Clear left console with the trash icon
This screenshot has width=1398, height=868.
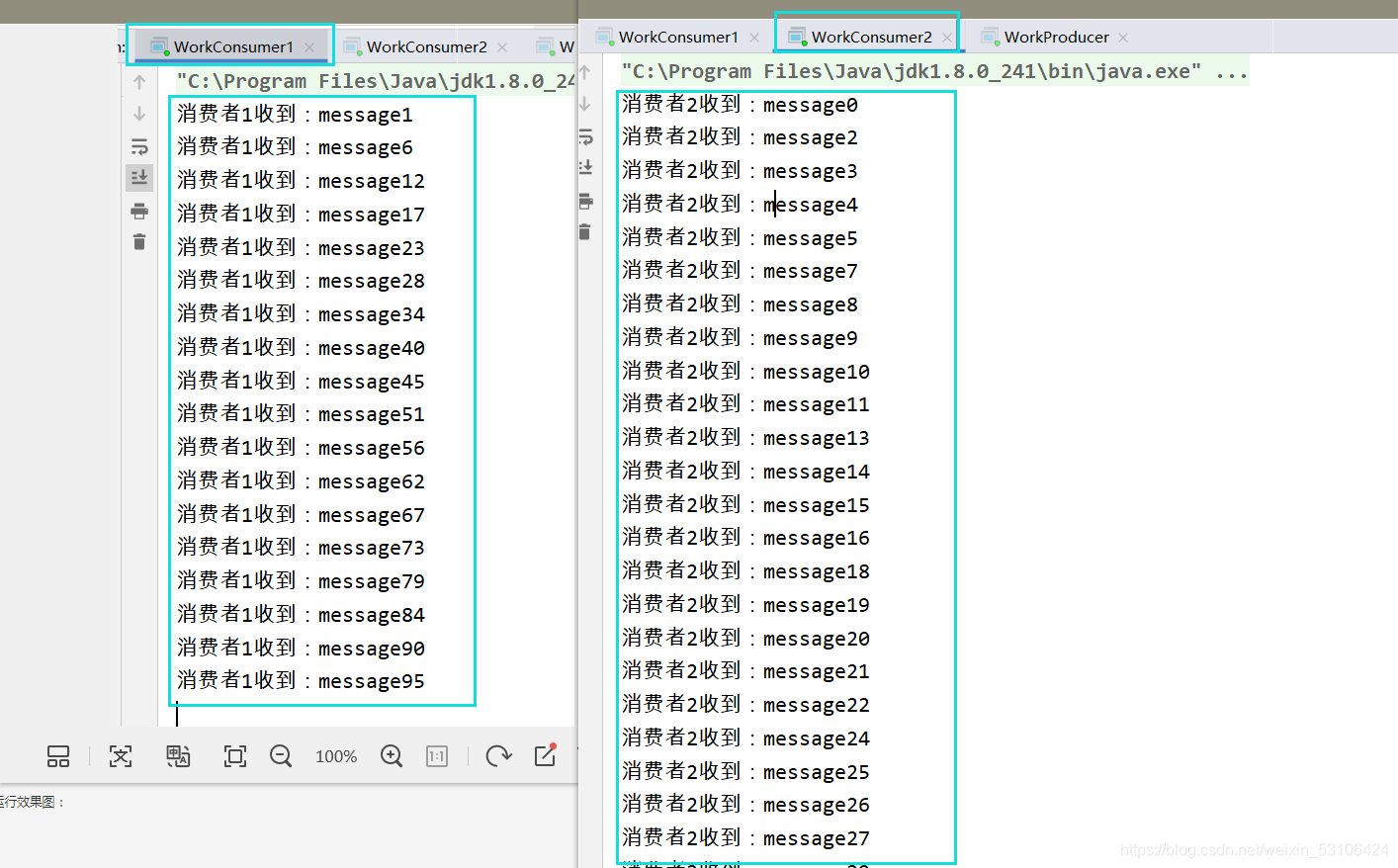pyautogui.click(x=139, y=241)
